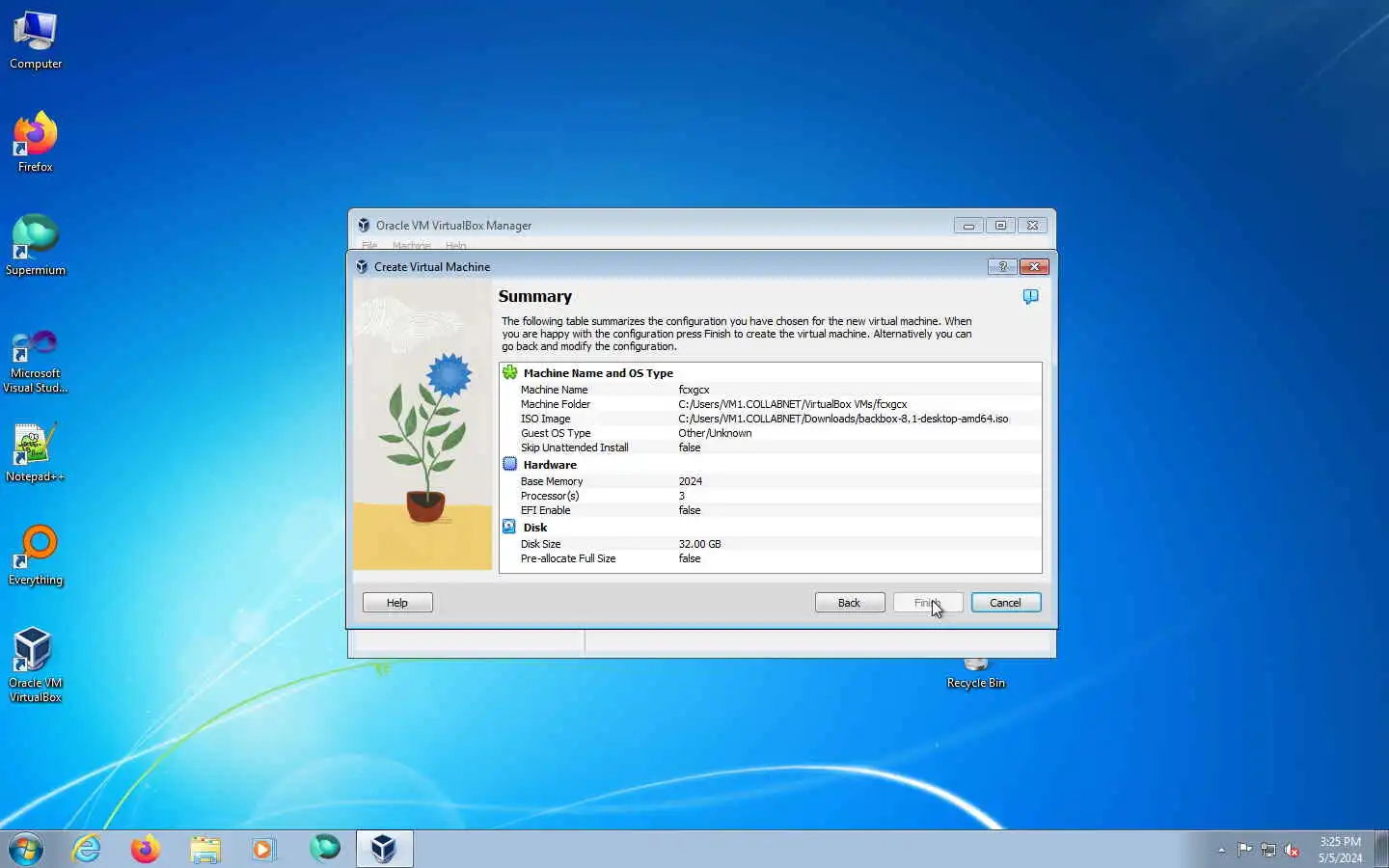Minimize the VirtualBox Manager window
The width and height of the screenshot is (1389, 868).
[x=968, y=225]
